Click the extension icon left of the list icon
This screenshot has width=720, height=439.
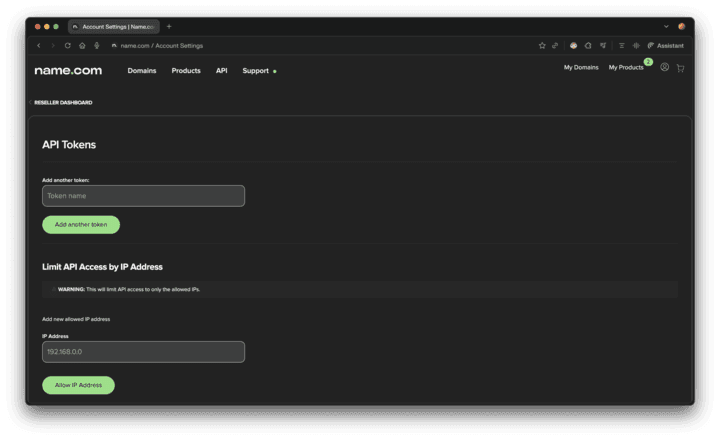(x=603, y=45)
